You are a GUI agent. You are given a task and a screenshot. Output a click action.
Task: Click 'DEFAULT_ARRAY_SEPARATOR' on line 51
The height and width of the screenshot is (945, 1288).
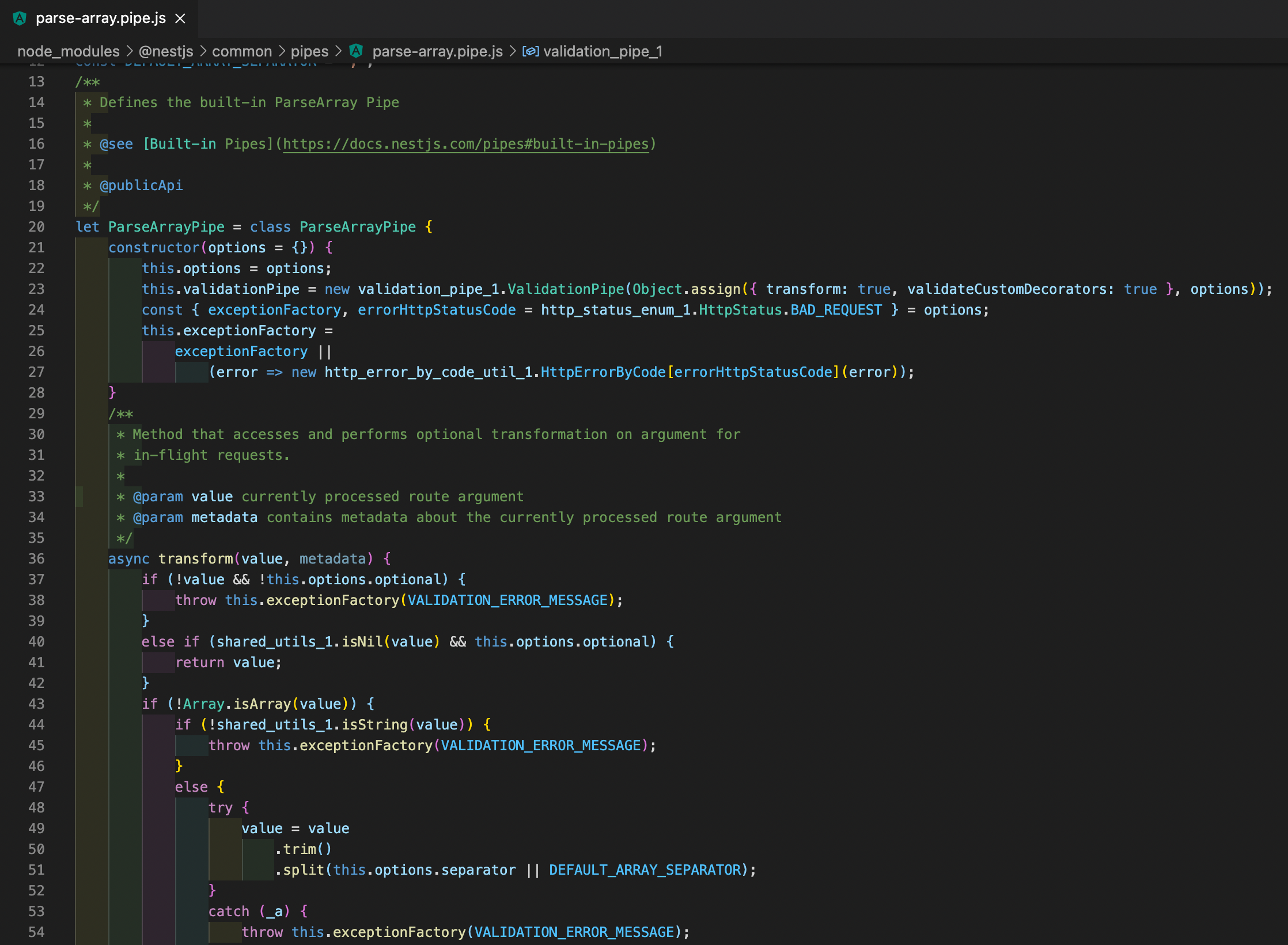[x=645, y=870]
